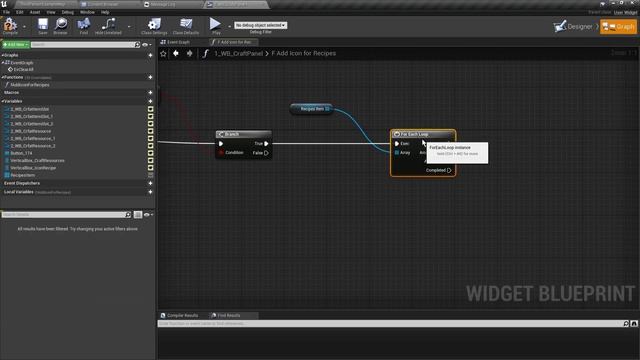Image resolution: width=640 pixels, height=360 pixels.
Task: Collapse the Functions section
Action: pyautogui.click(x=2, y=77)
